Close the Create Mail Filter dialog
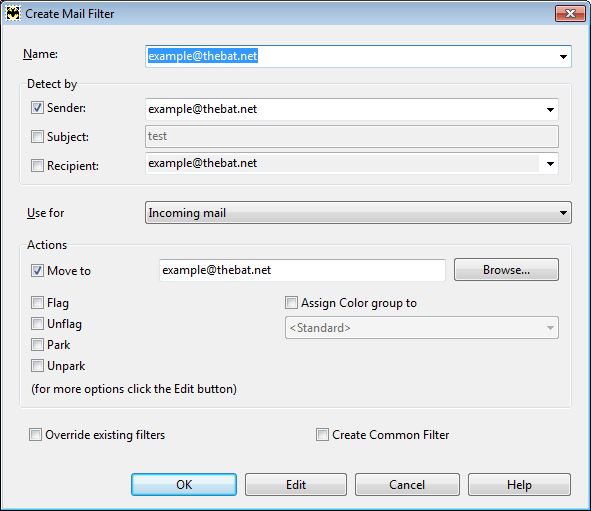Viewport: 591px width, 511px height. coord(570,14)
